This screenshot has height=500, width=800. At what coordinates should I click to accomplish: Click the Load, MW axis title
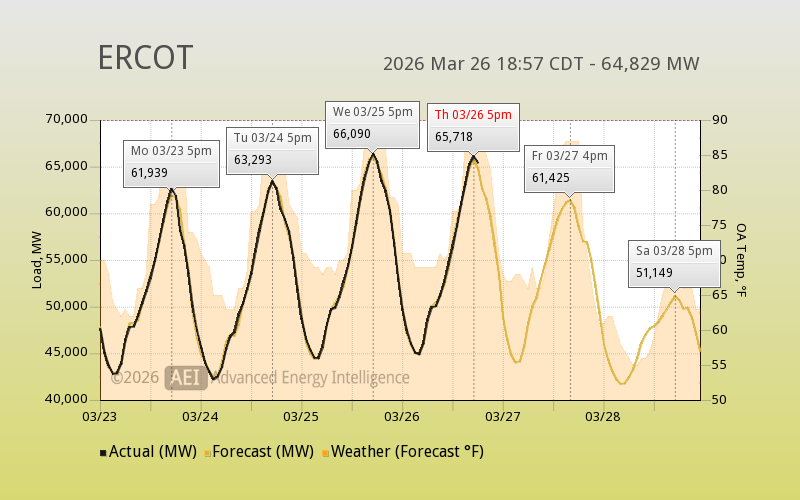(37, 260)
